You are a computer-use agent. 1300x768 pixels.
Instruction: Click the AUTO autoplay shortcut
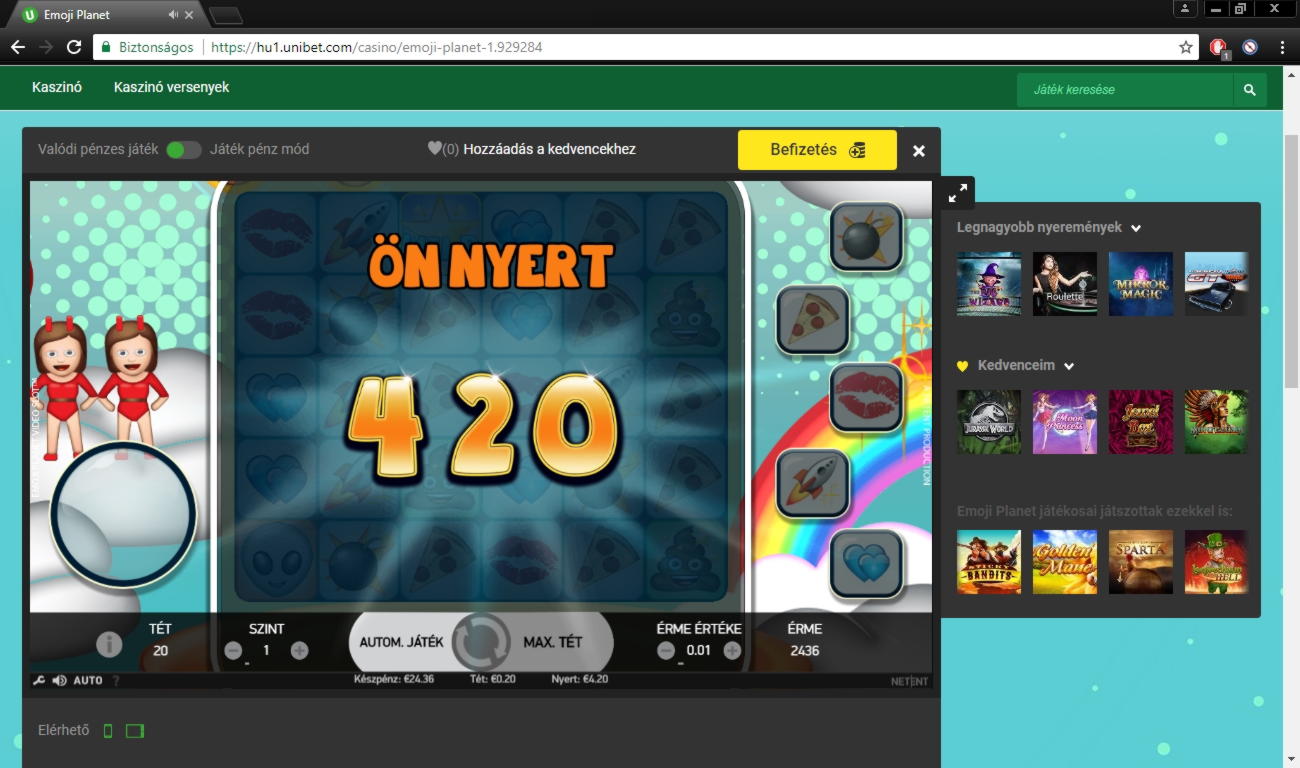pos(88,681)
